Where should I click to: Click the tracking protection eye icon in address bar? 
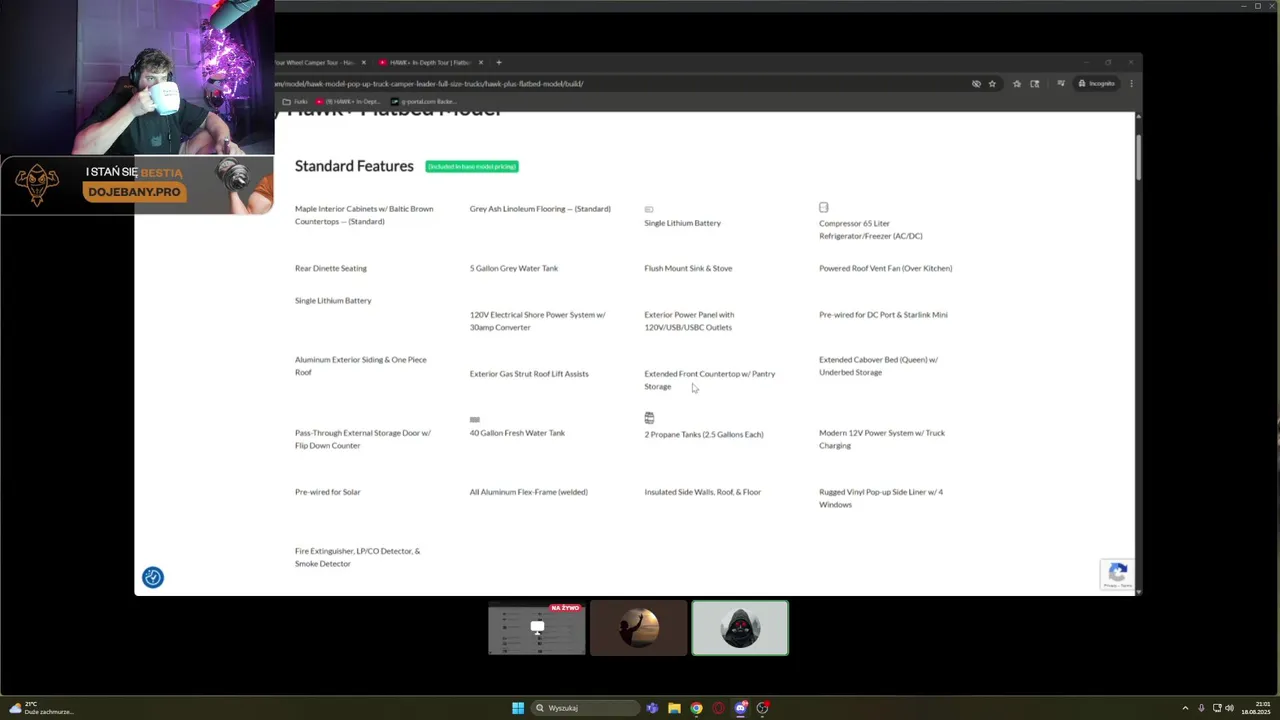[976, 84]
